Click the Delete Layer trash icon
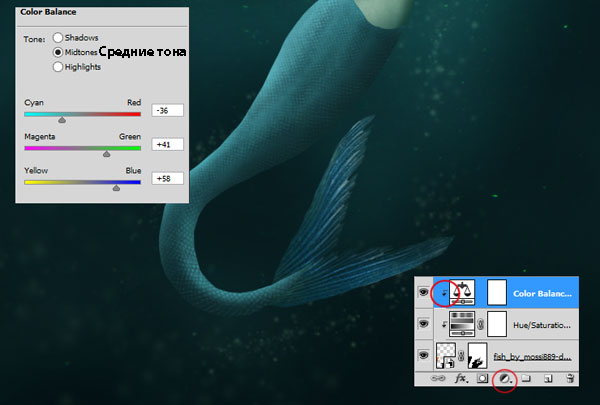Screen dimensions: 600x405 [x=570, y=378]
